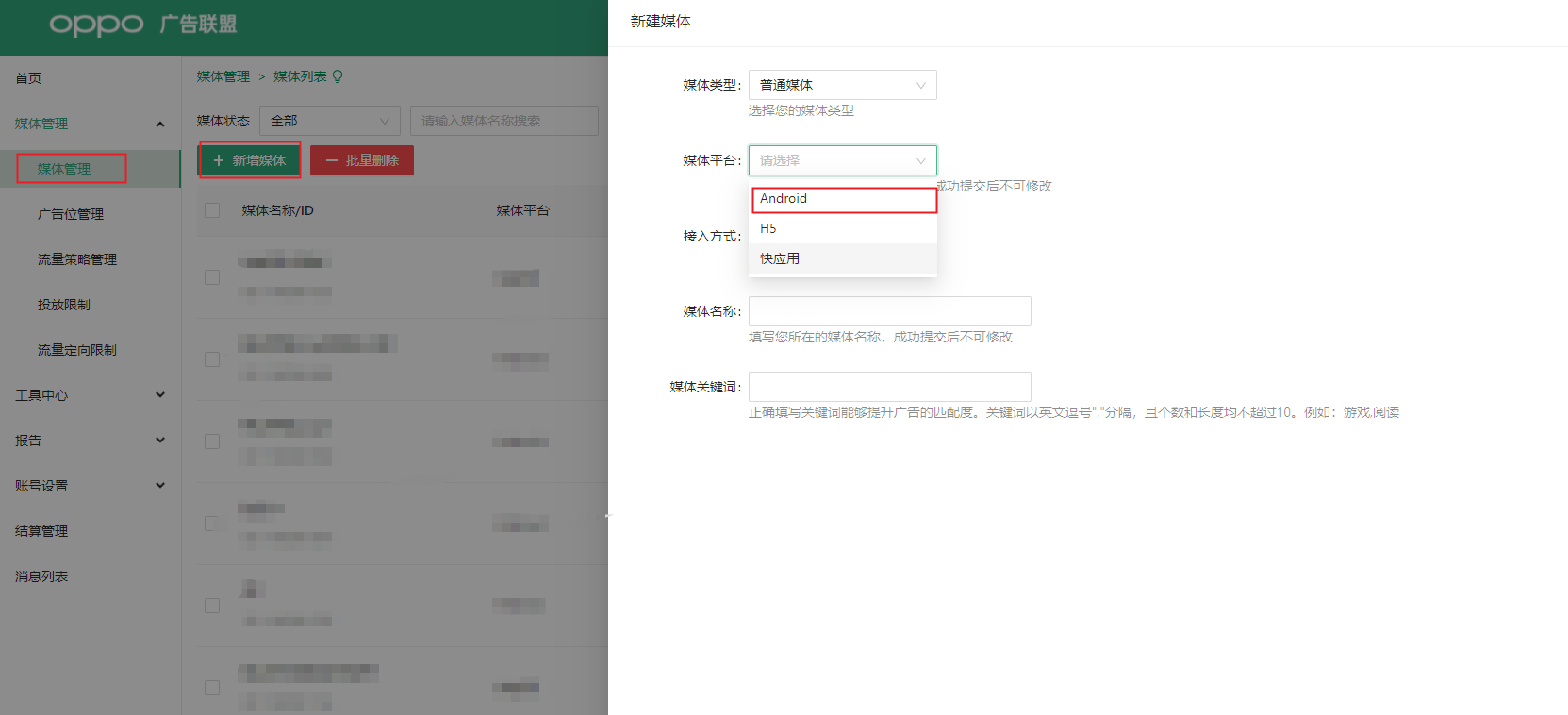This screenshot has width=1568, height=715.
Task: Open 广告位管理 in sidebar
Action: [71, 214]
